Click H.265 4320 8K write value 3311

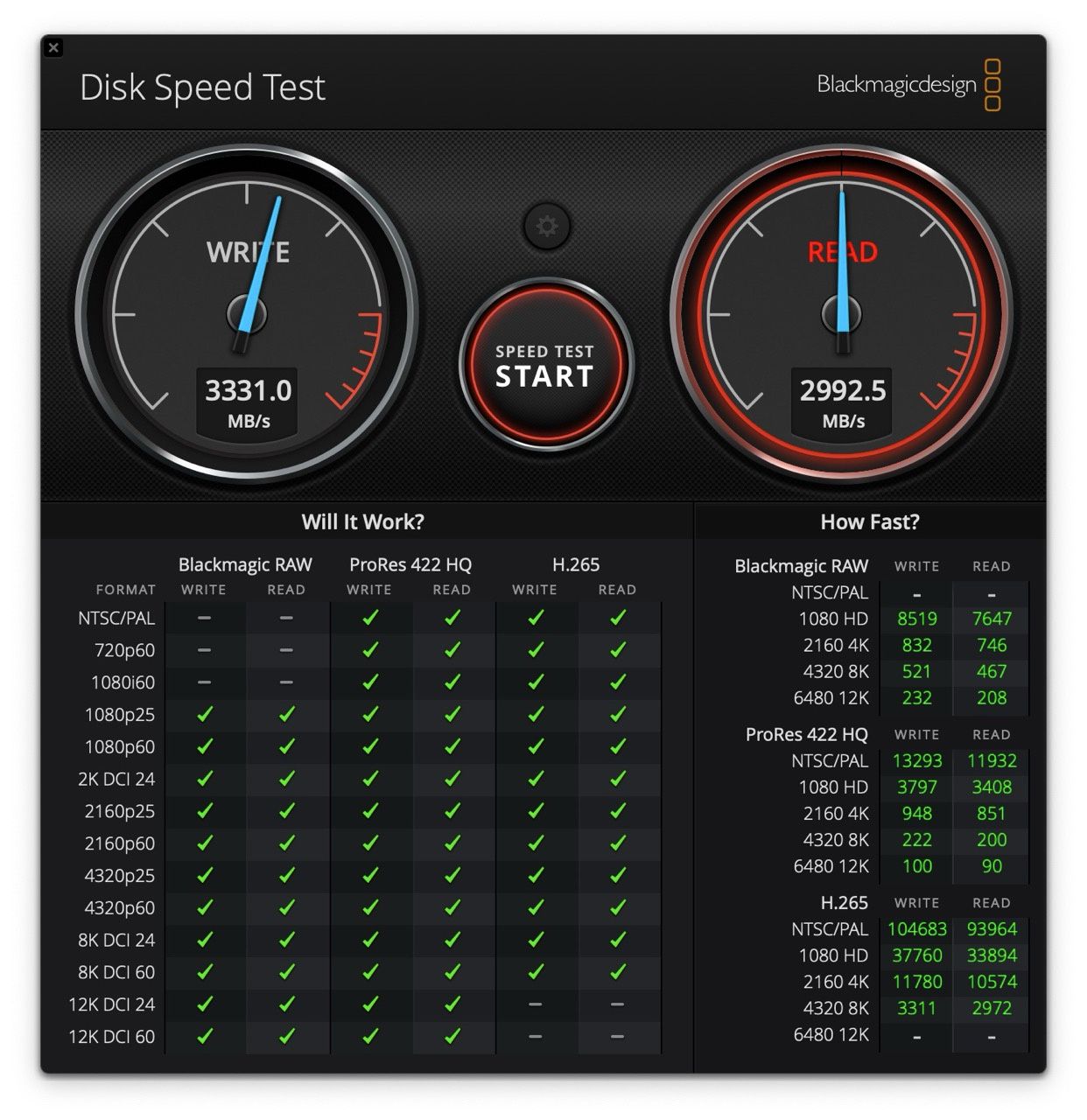coord(917,1007)
